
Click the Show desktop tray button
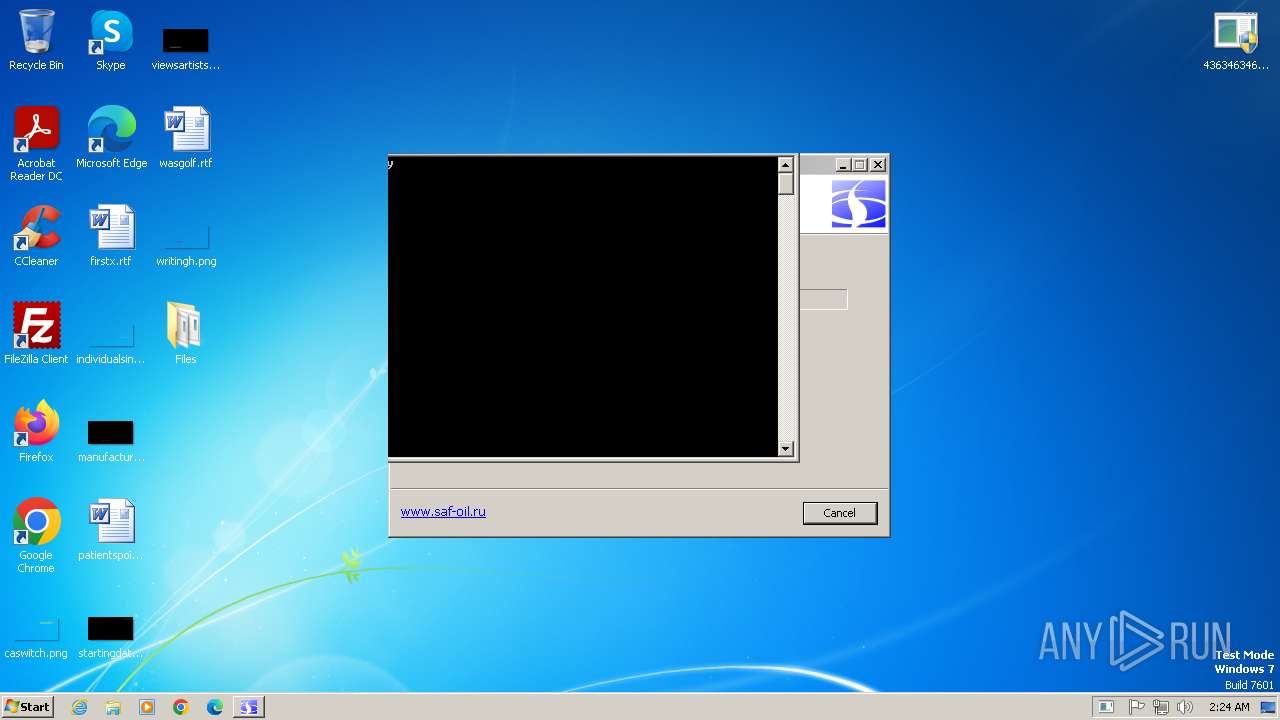tap(1269, 707)
